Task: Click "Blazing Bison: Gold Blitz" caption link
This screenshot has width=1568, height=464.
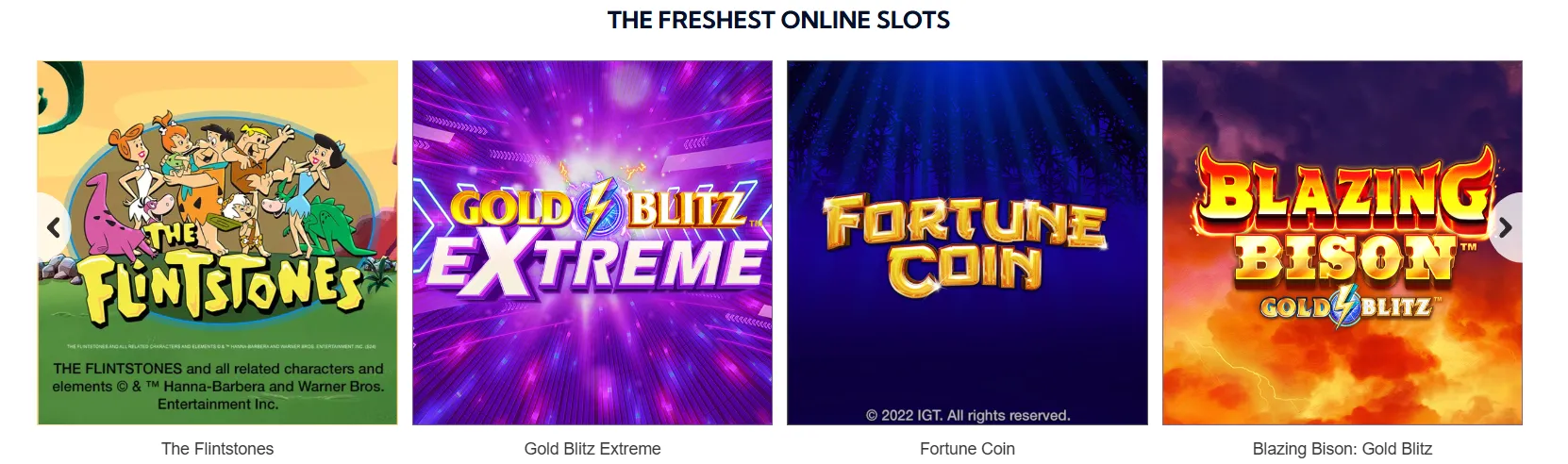Action: click(x=1343, y=449)
